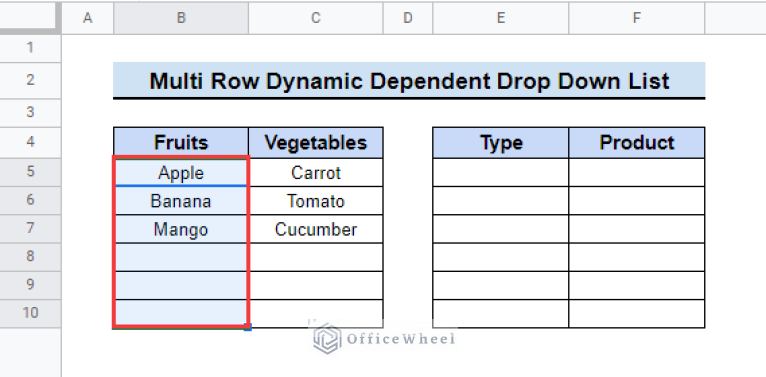Image resolution: width=766 pixels, height=377 pixels.
Task: Select column E header
Action: [501, 18]
